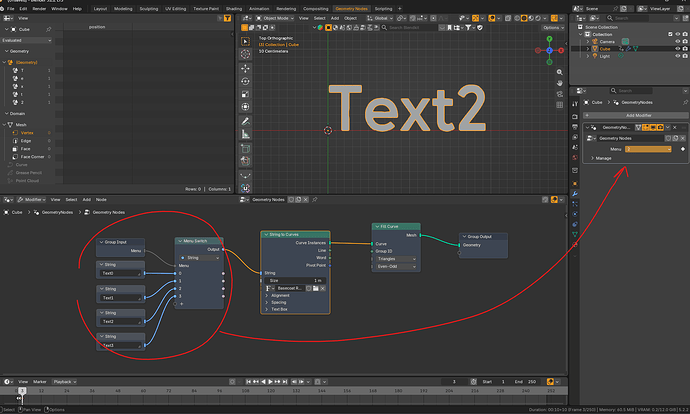Select the Measure tool
This screenshot has height=414, width=690.
[246, 134]
